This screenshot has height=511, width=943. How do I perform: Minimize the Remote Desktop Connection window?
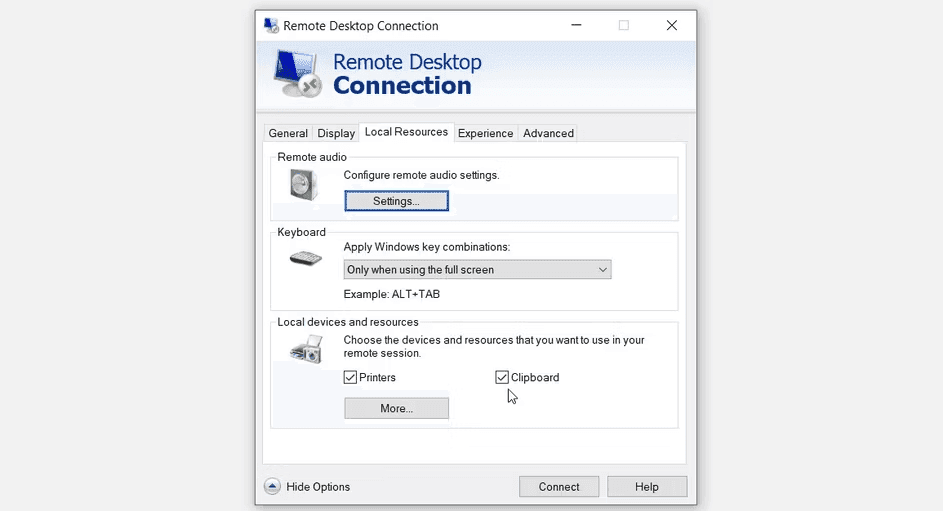[x=576, y=25]
